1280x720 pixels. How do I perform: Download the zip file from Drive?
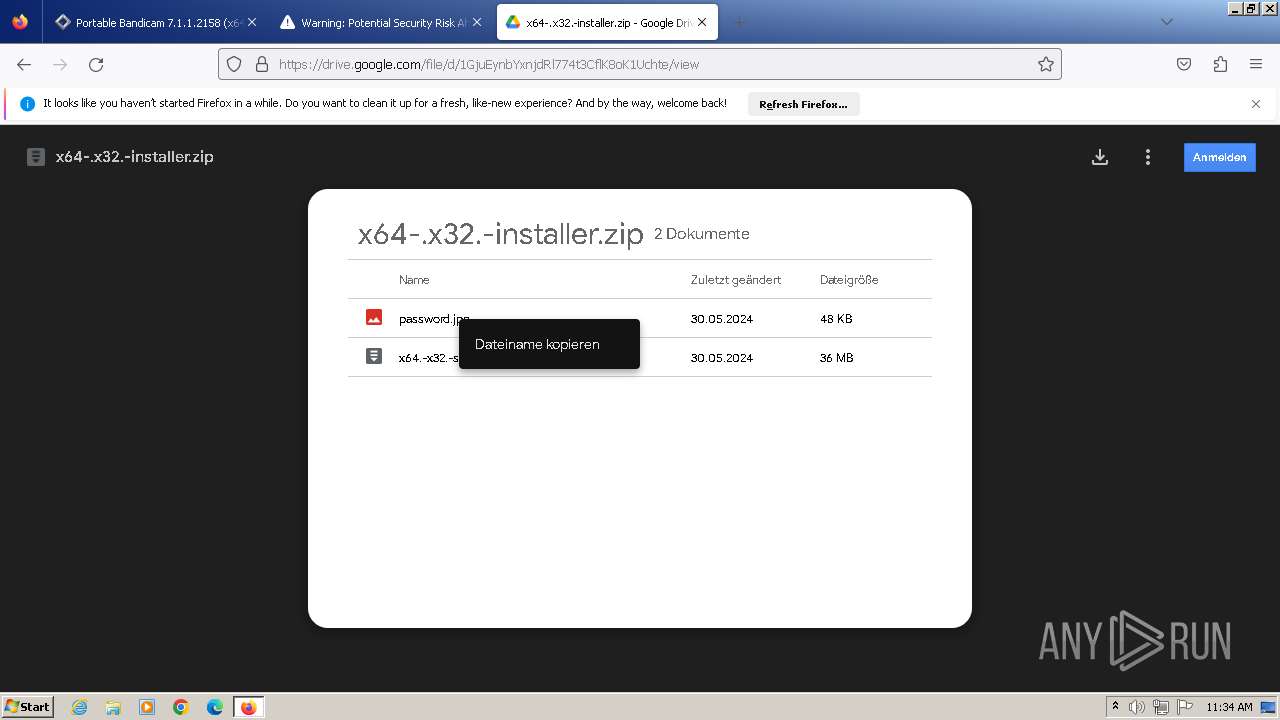coord(1100,157)
